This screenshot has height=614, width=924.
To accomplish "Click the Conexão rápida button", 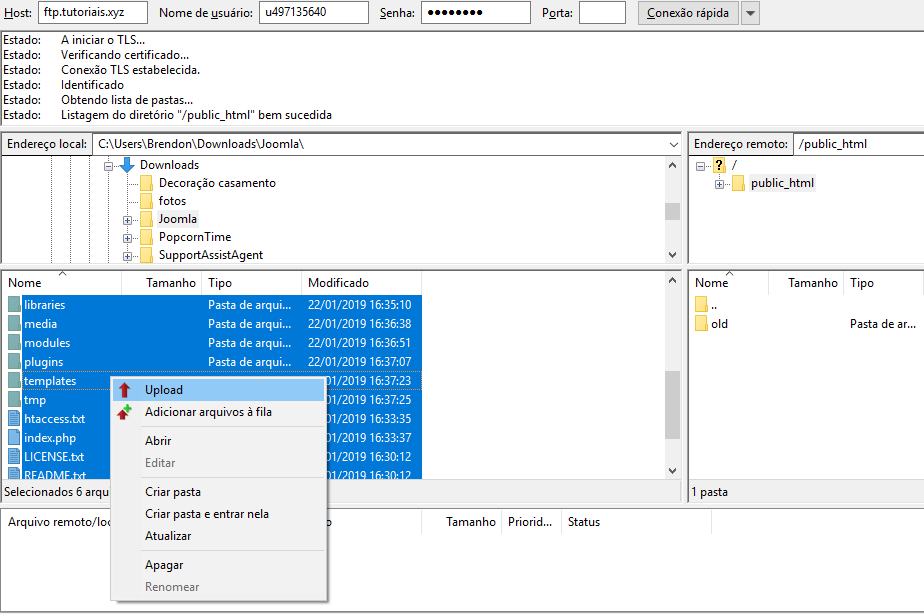I will coord(688,13).
